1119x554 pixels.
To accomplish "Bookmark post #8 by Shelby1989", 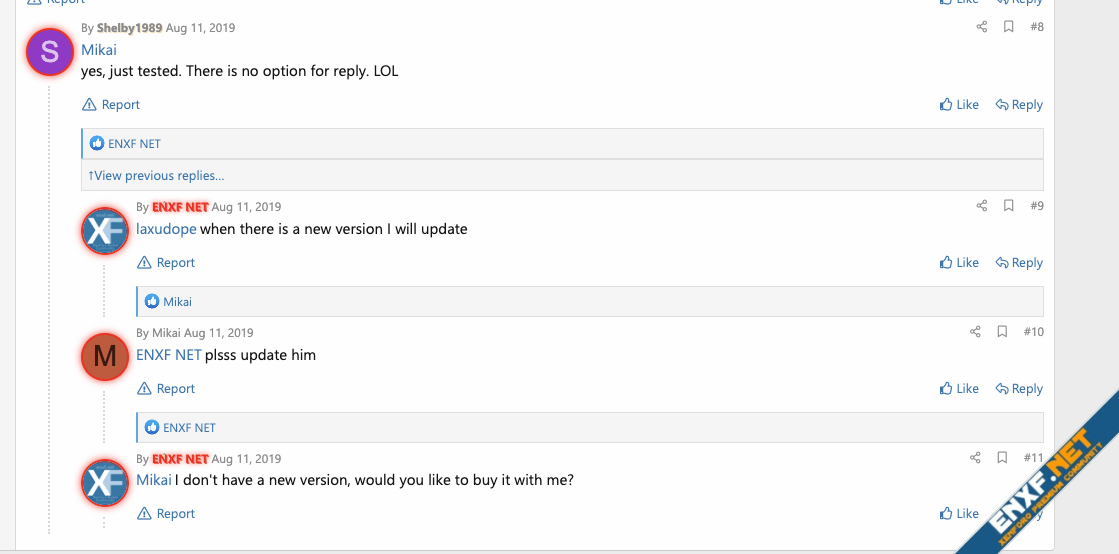I will coord(1009,27).
